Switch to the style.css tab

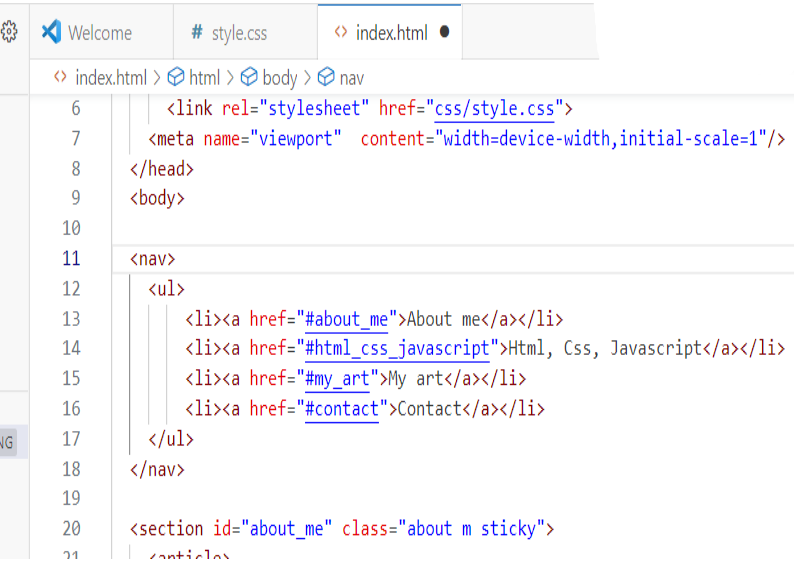click(246, 32)
